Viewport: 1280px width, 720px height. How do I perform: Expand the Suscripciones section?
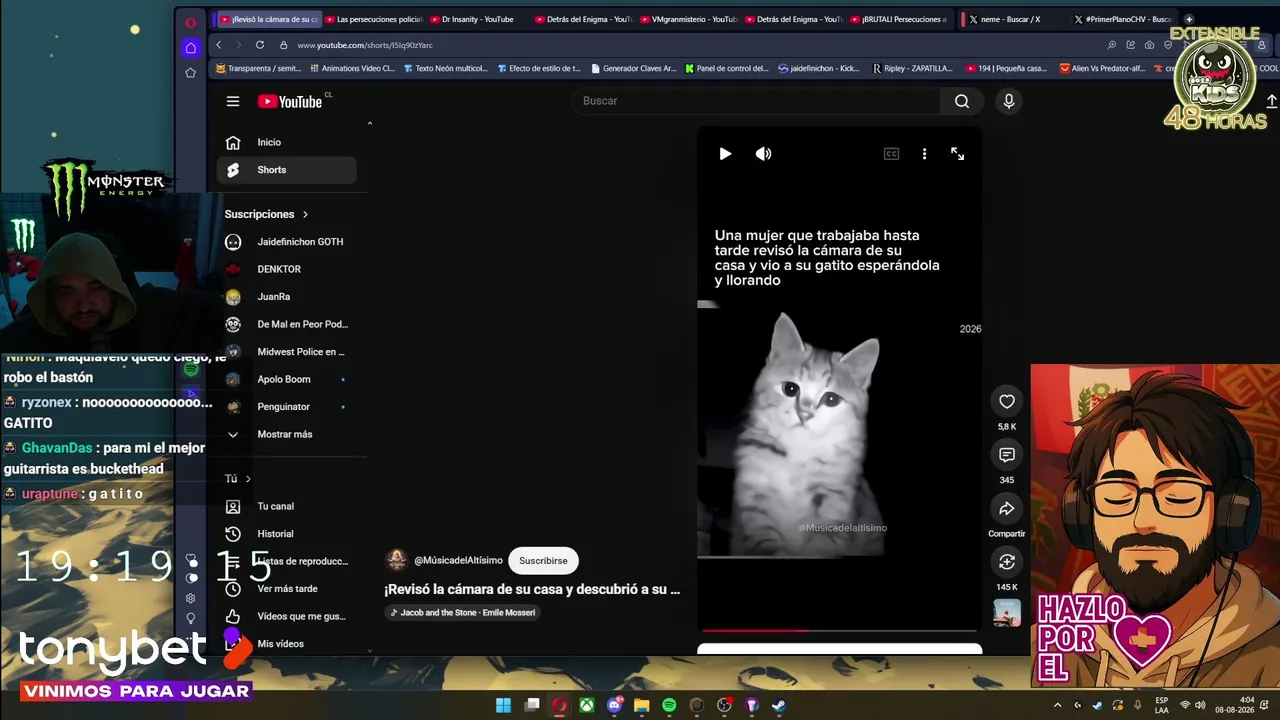267,214
